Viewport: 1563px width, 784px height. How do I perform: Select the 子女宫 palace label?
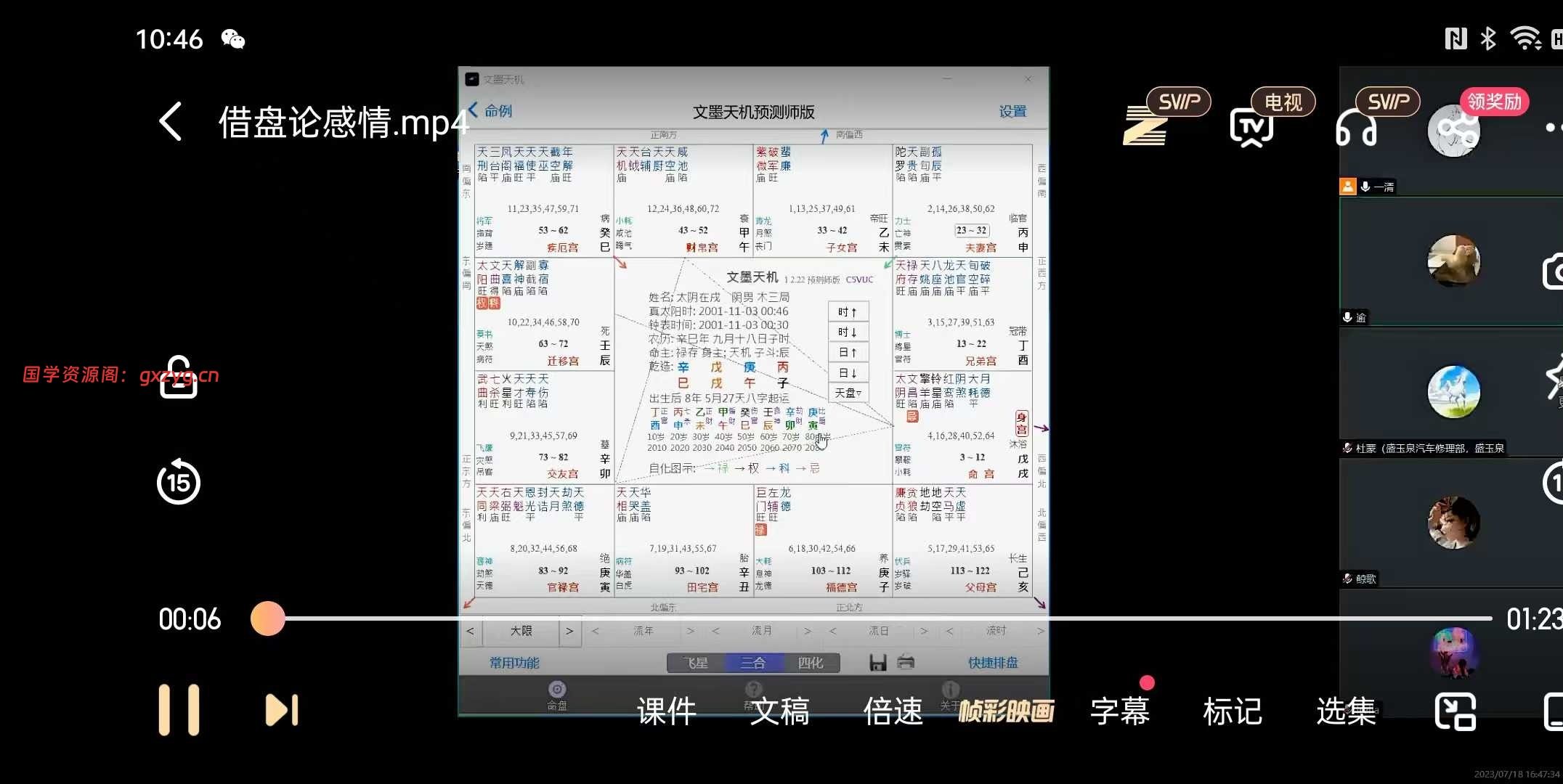(842, 248)
